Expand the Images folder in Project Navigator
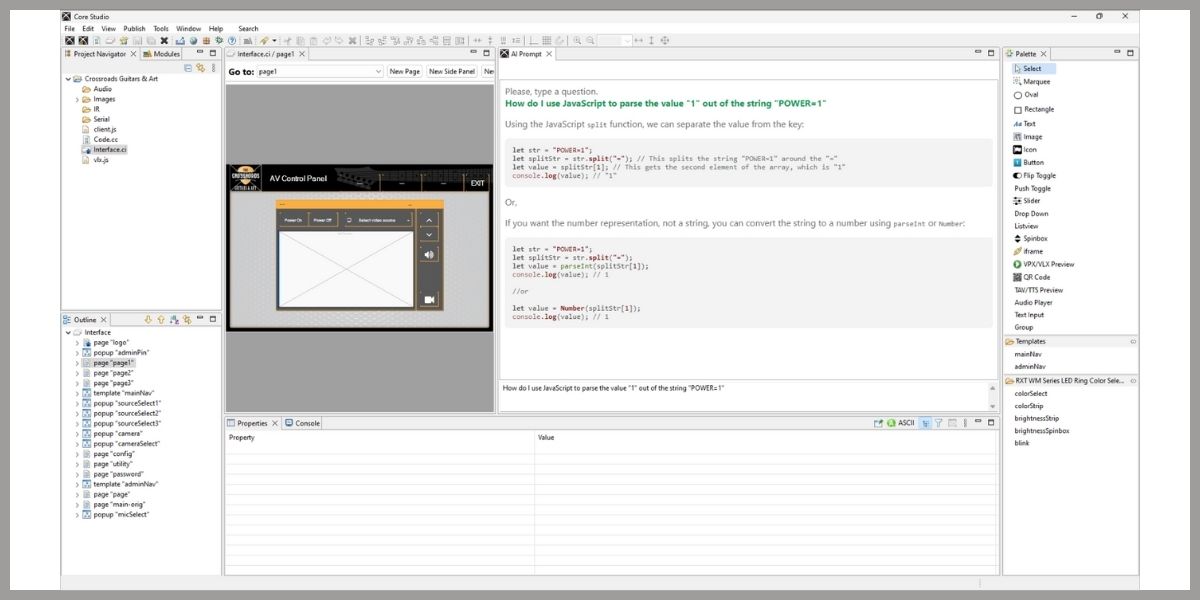 (77, 99)
